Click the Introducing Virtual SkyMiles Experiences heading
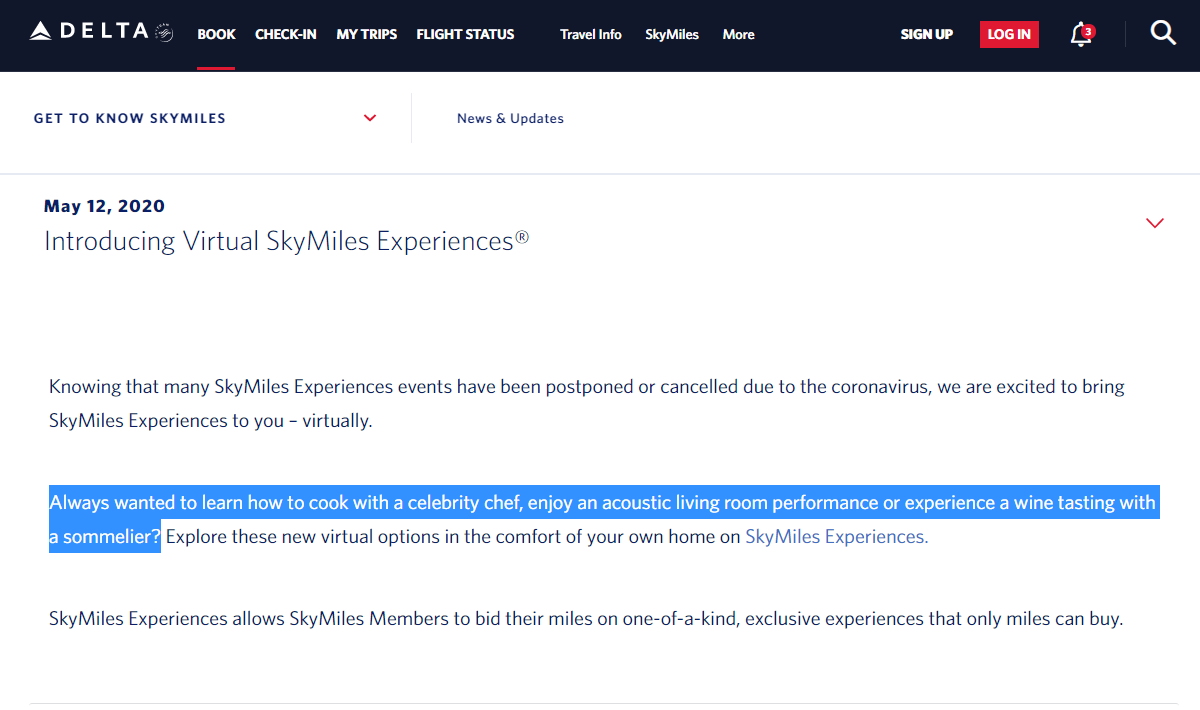1200x710 pixels. (286, 241)
